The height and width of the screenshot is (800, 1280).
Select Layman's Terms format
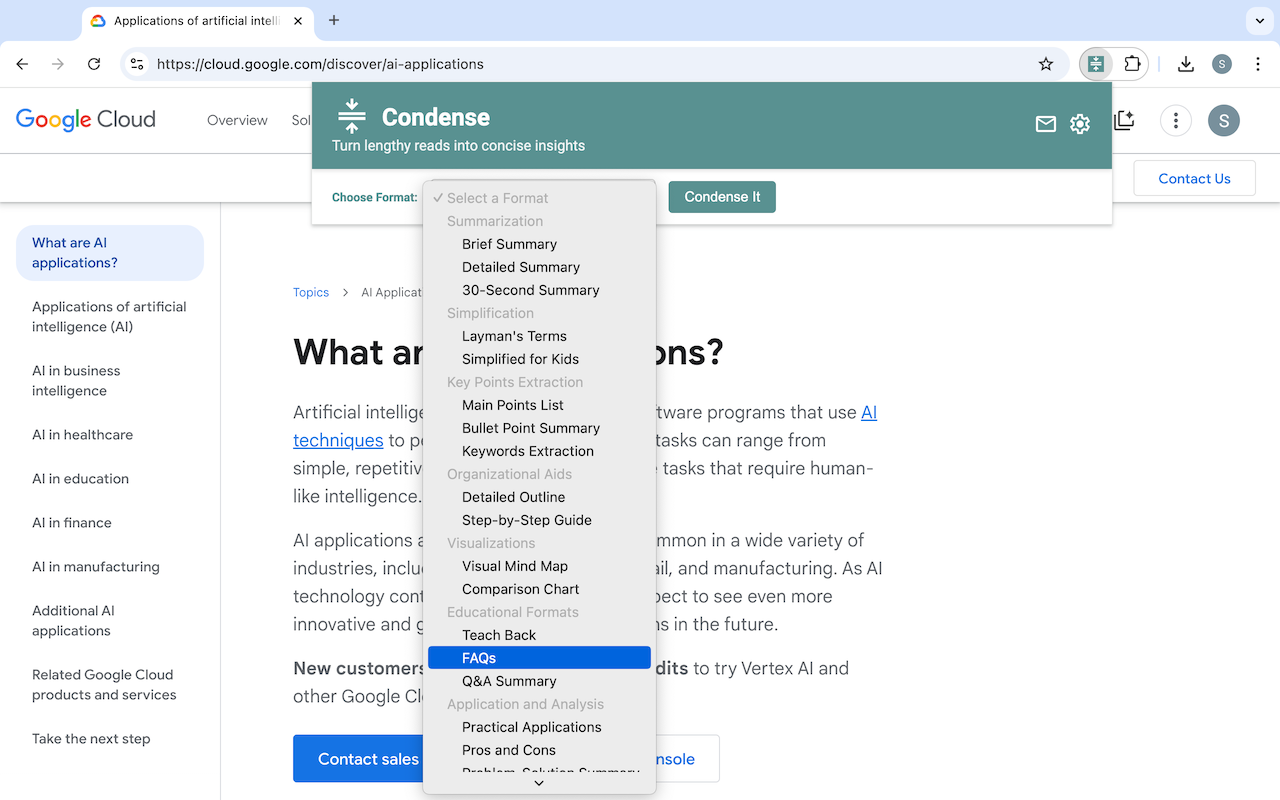(540, 336)
